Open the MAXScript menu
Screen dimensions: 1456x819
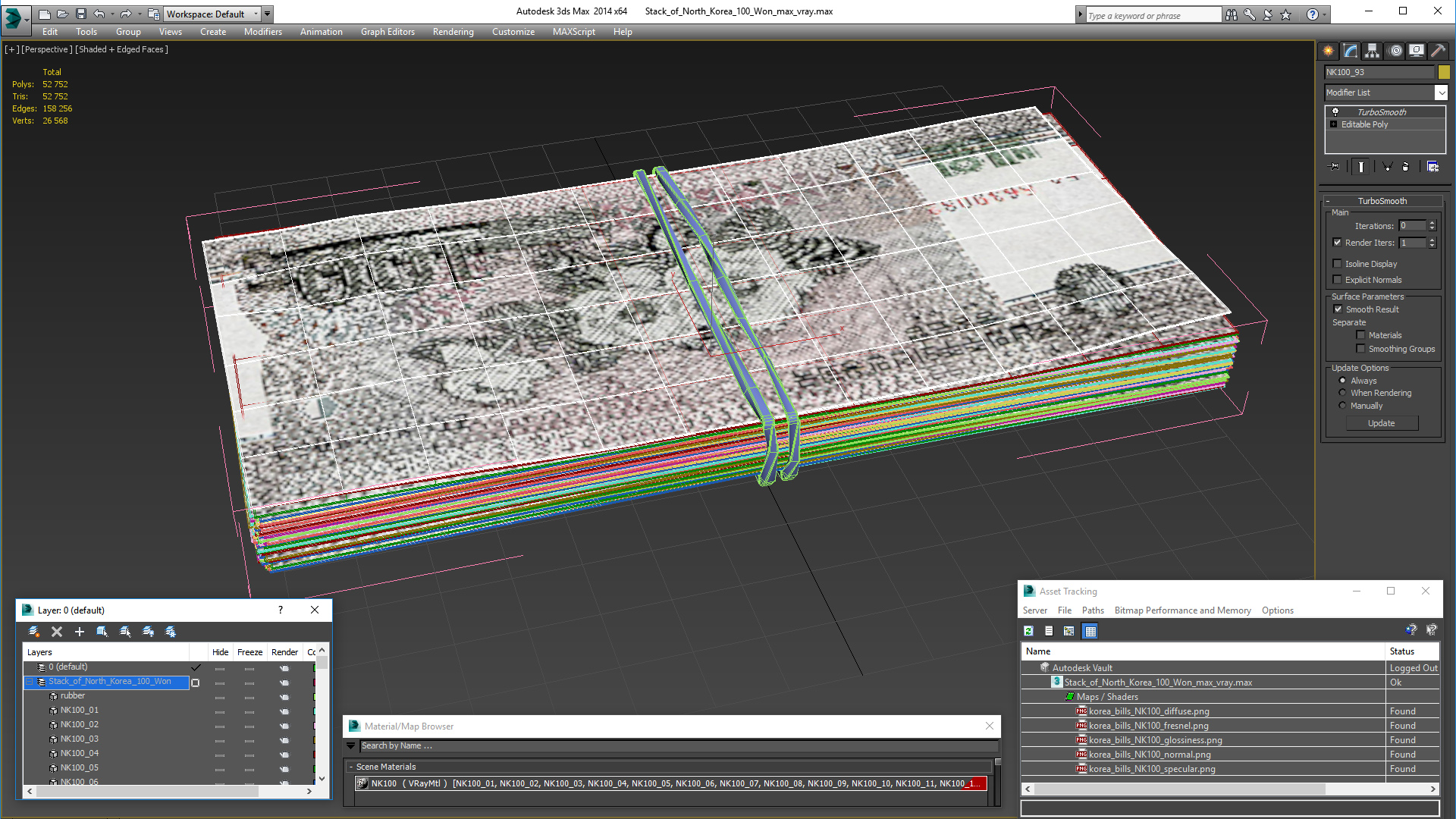tap(574, 32)
